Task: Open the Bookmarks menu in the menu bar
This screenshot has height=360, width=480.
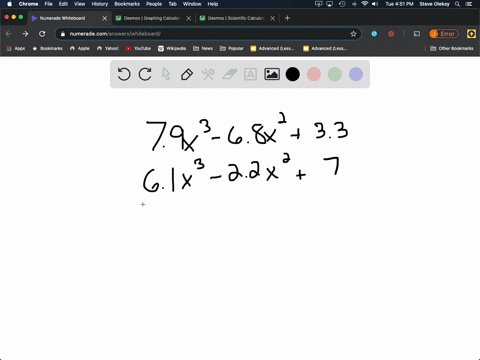Action: (x=127, y=4)
